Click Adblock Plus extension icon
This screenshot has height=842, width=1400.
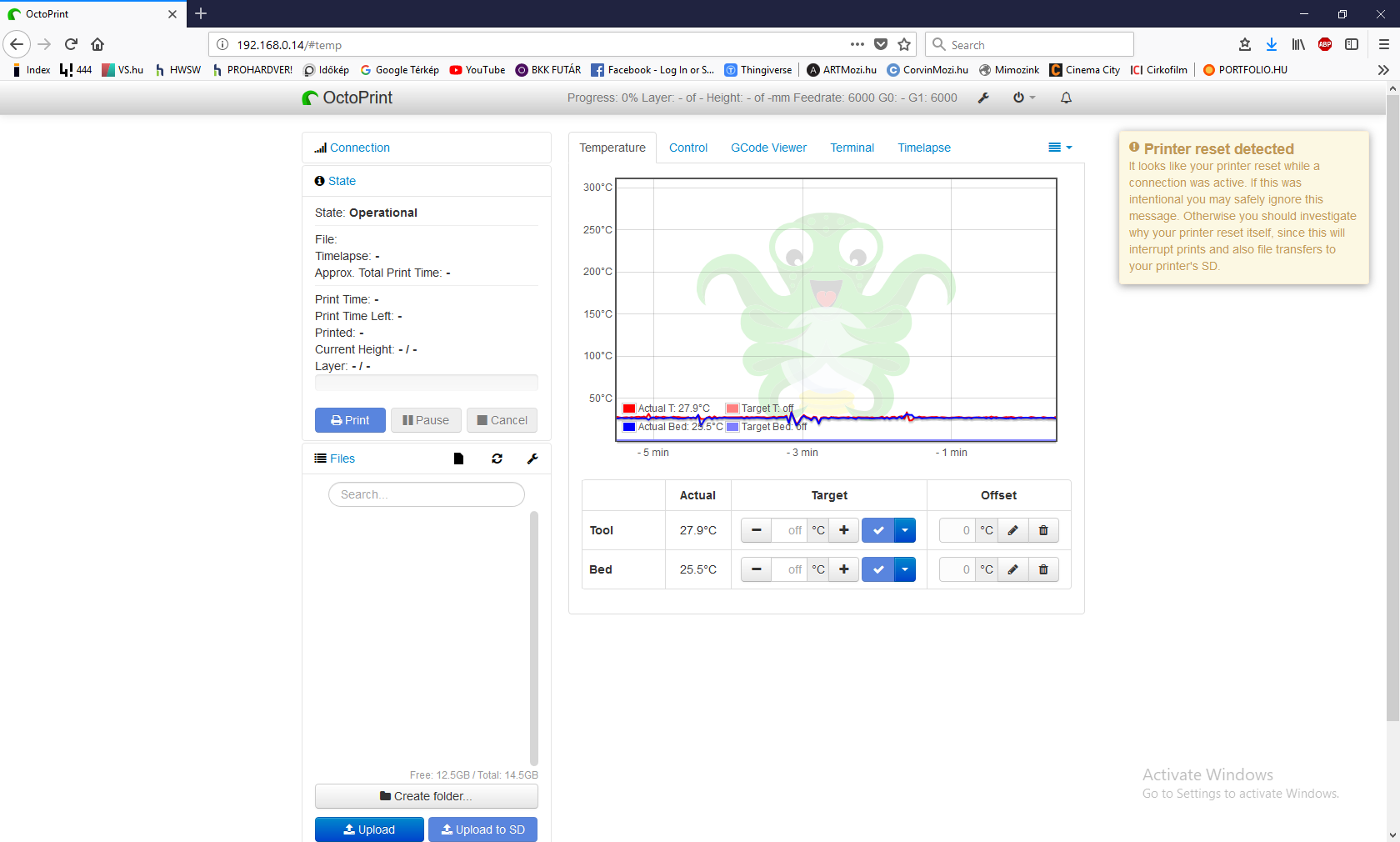pyautogui.click(x=1325, y=44)
